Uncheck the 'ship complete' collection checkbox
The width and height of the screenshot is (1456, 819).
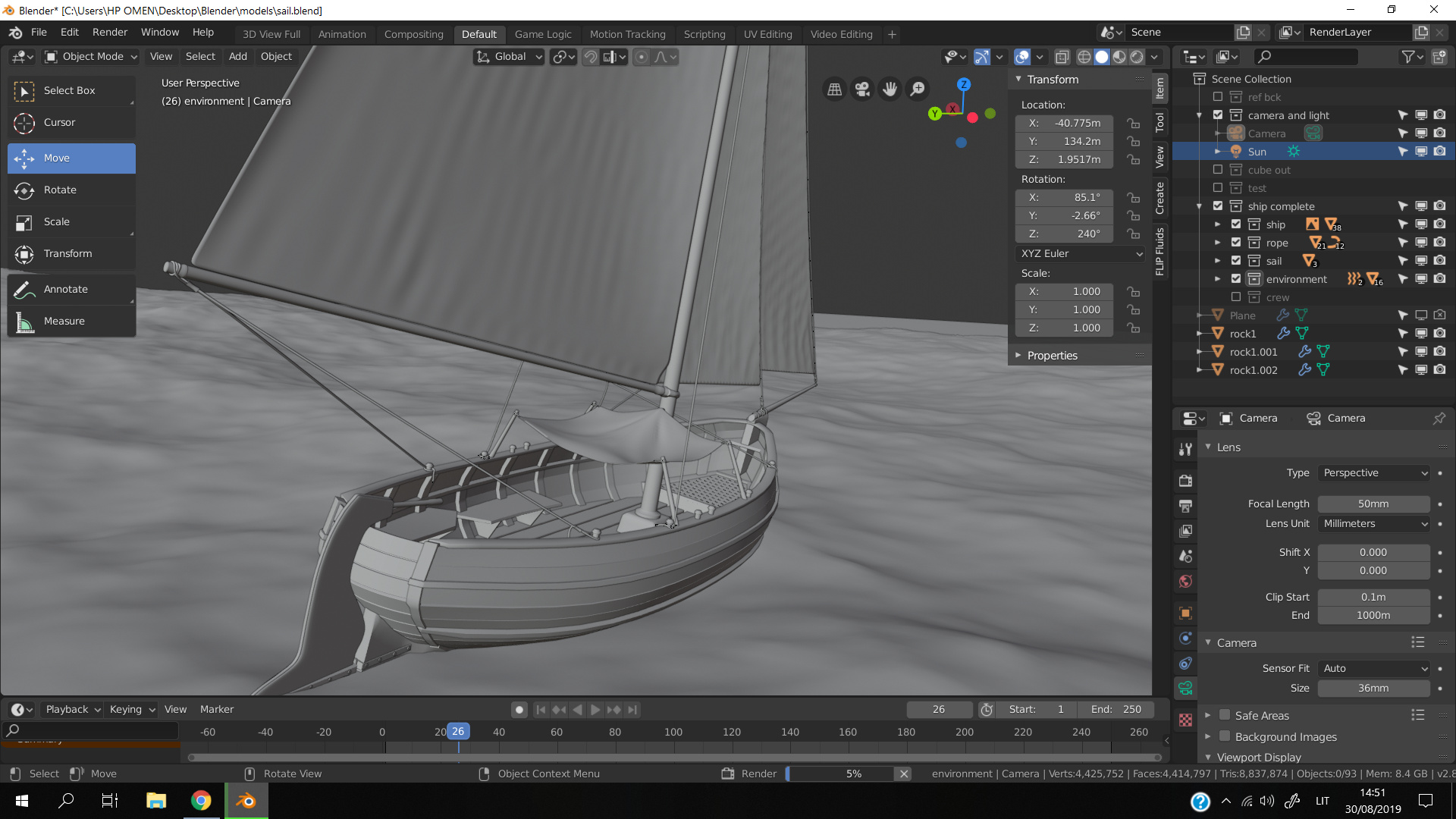pos(1217,206)
